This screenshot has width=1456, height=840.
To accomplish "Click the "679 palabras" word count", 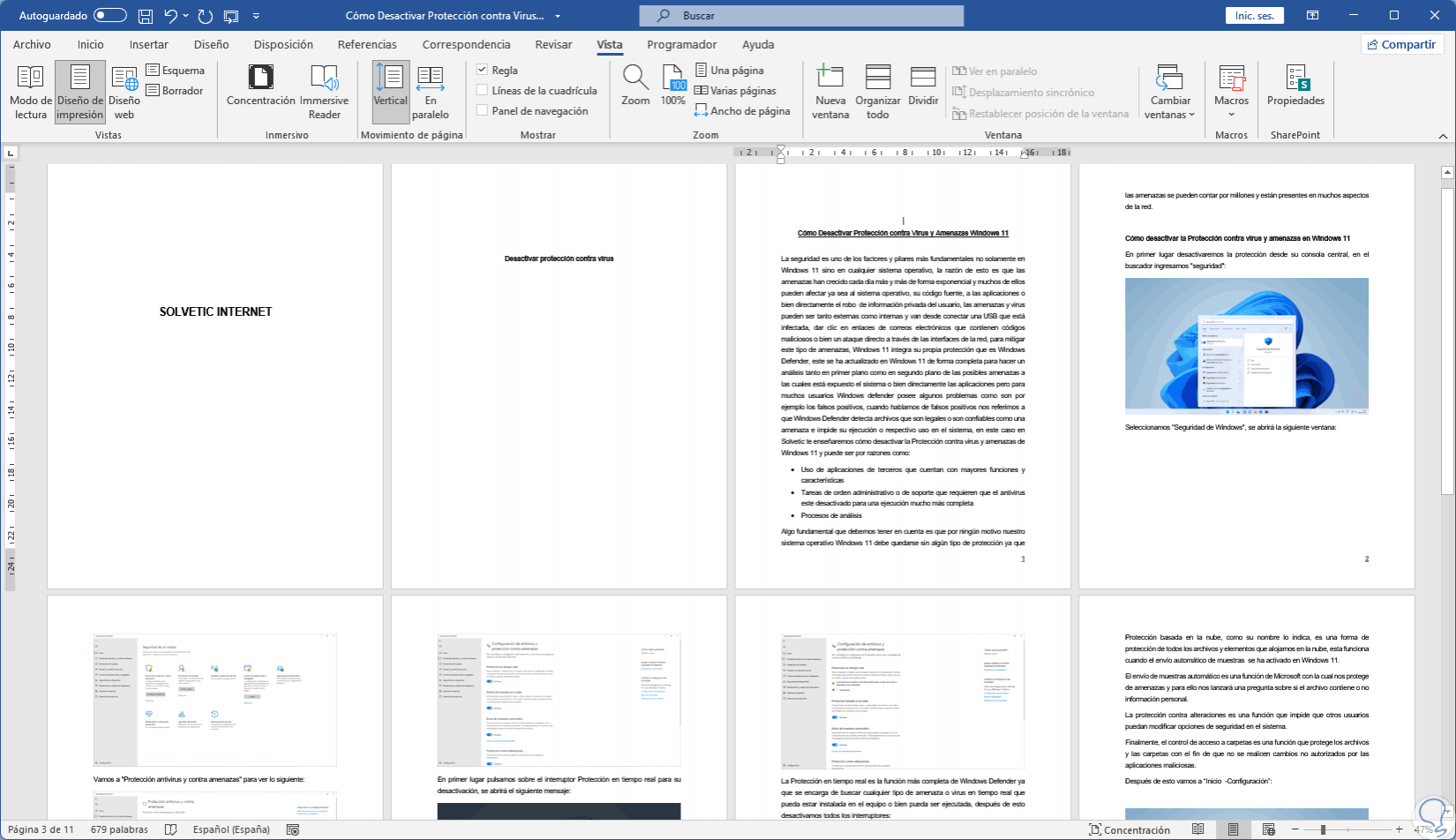I will point(119,829).
